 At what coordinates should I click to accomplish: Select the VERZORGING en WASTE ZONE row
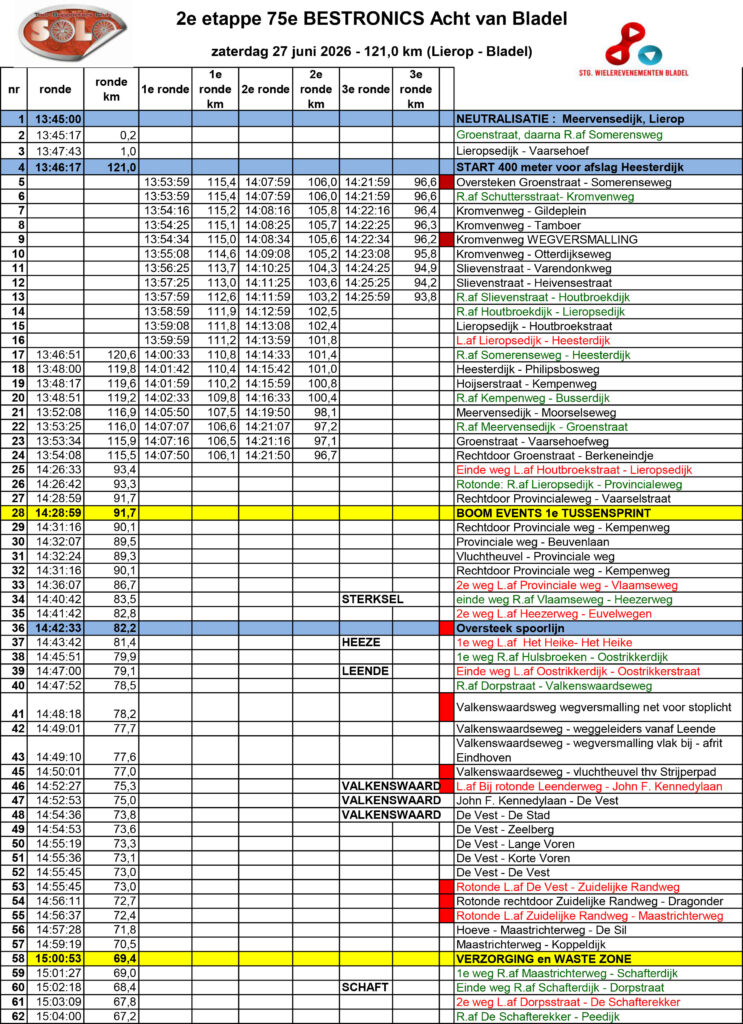tap(371, 959)
